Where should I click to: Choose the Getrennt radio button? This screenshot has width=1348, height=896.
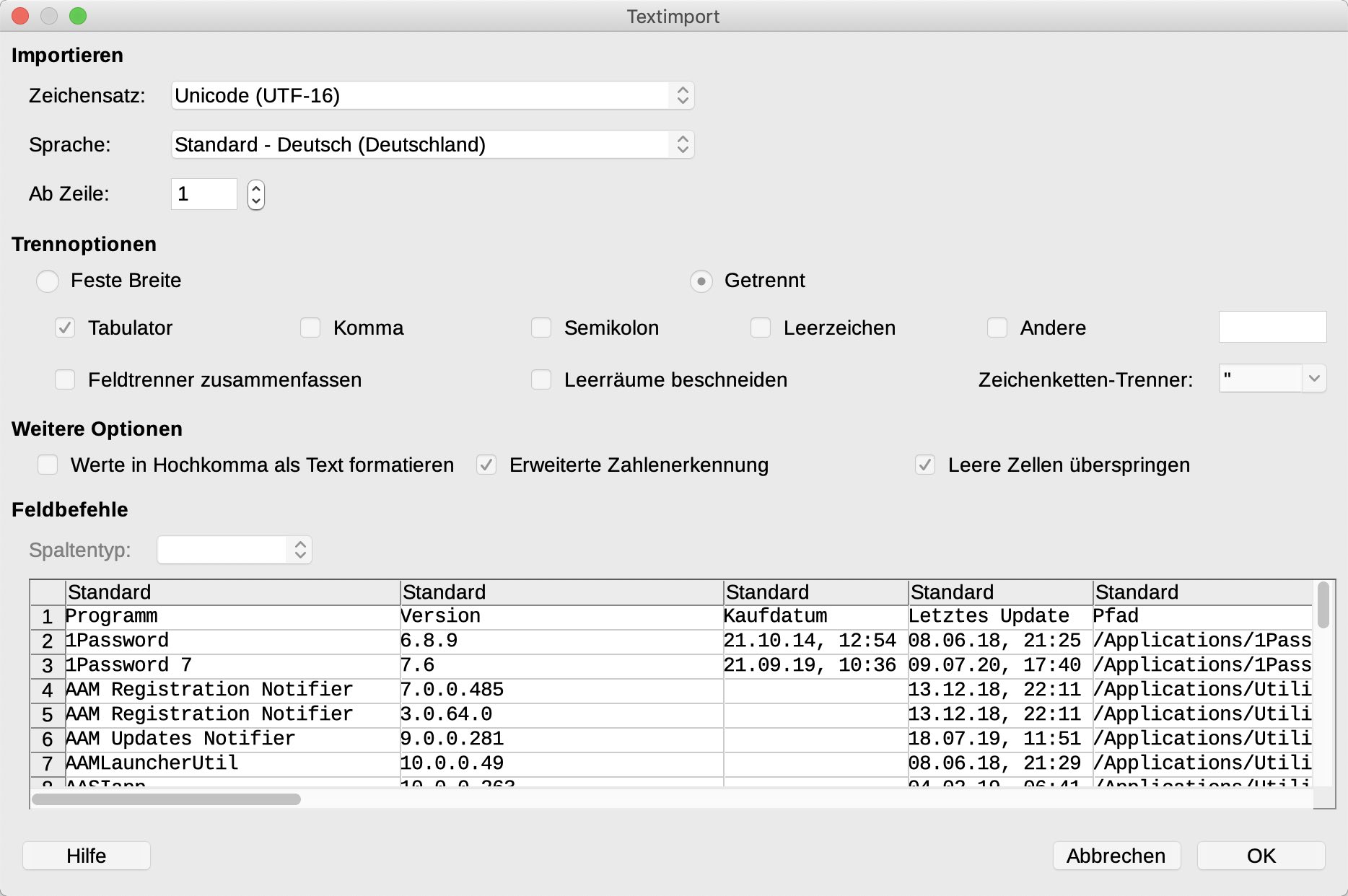point(701,281)
